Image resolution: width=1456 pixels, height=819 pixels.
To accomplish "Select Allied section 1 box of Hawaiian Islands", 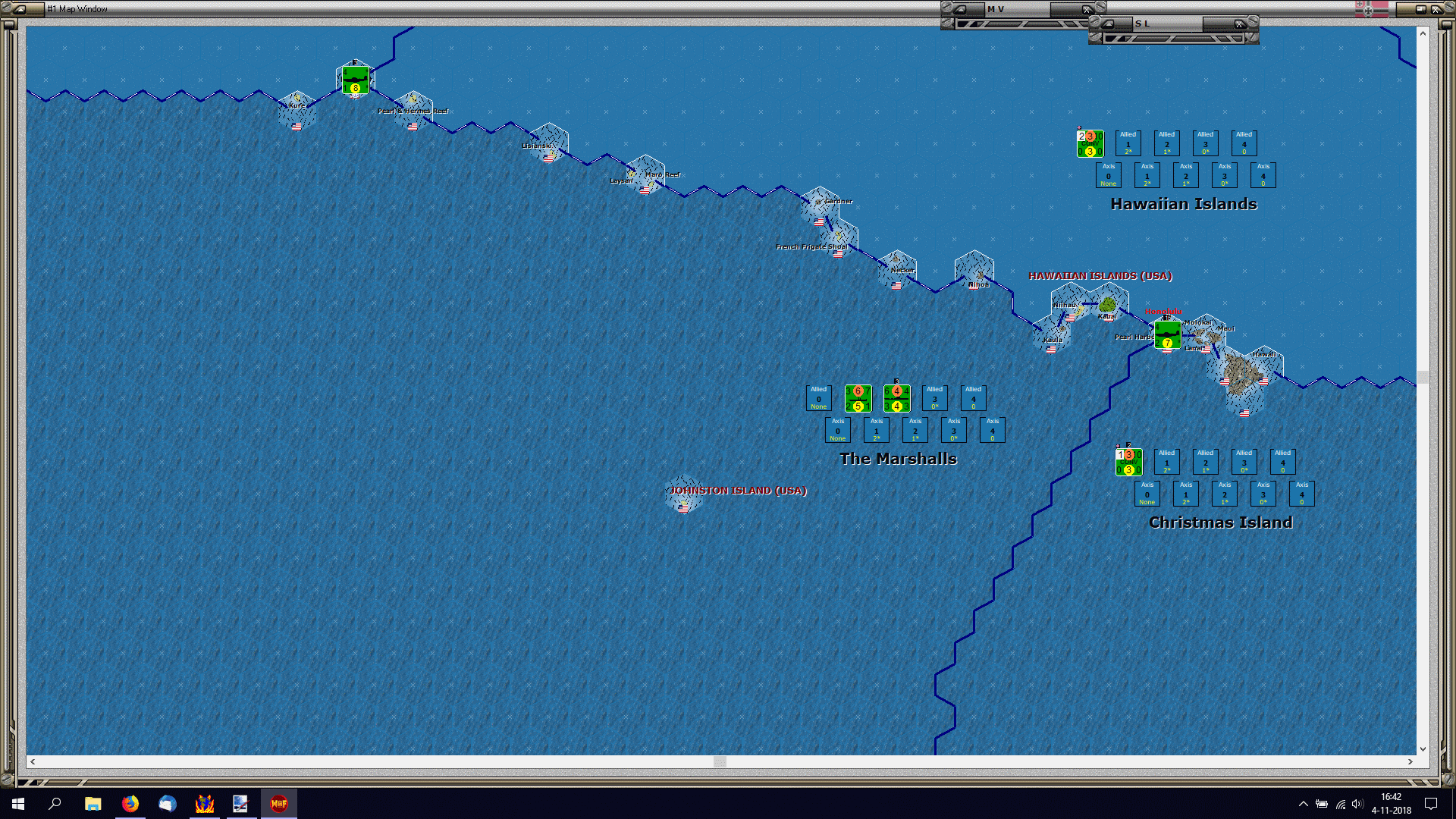I will (x=1128, y=143).
